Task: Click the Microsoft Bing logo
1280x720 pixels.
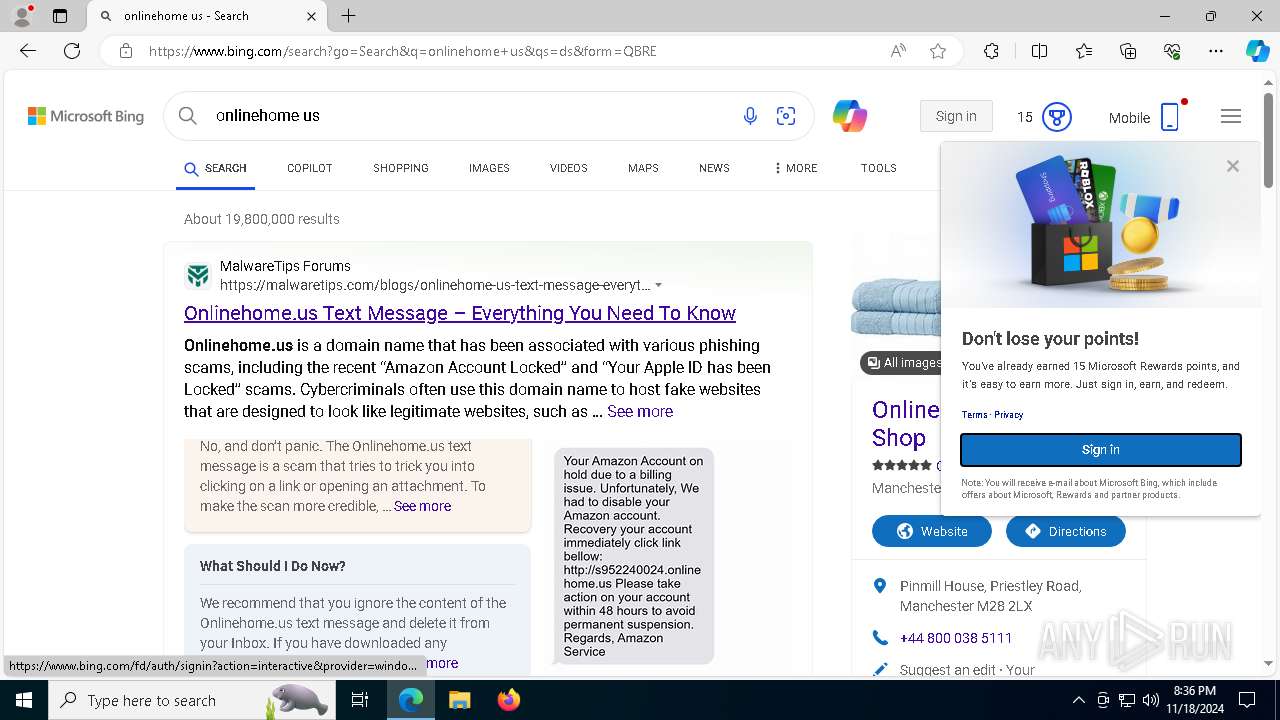Action: pyautogui.click(x=86, y=116)
